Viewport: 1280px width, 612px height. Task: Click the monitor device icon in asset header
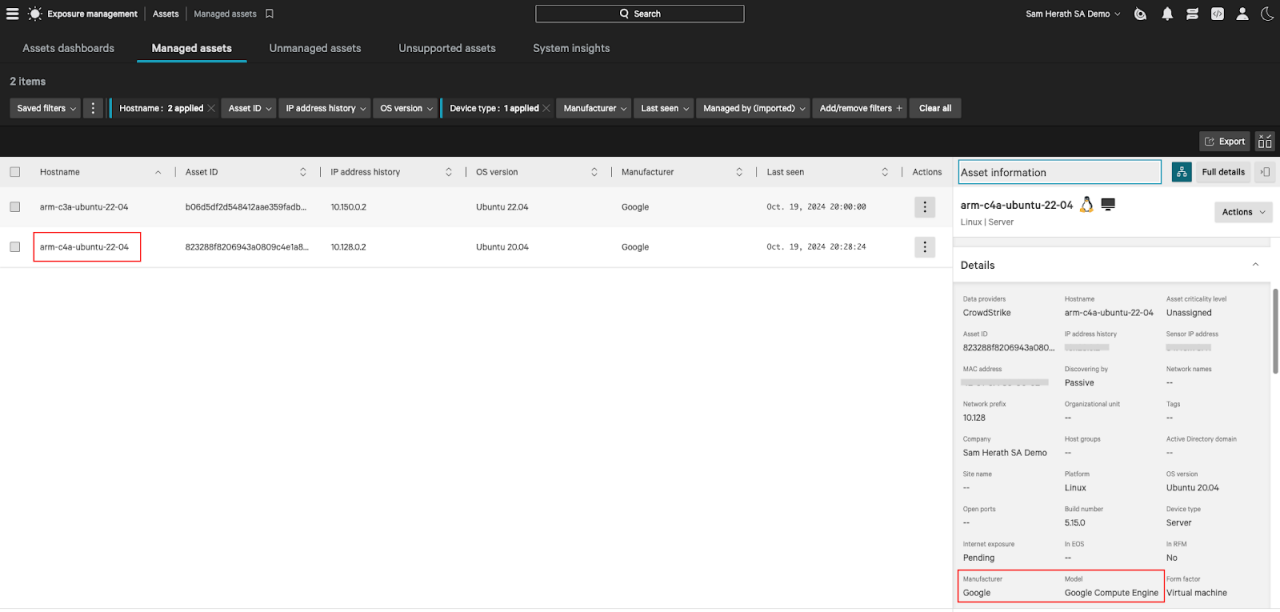pyautogui.click(x=1108, y=205)
